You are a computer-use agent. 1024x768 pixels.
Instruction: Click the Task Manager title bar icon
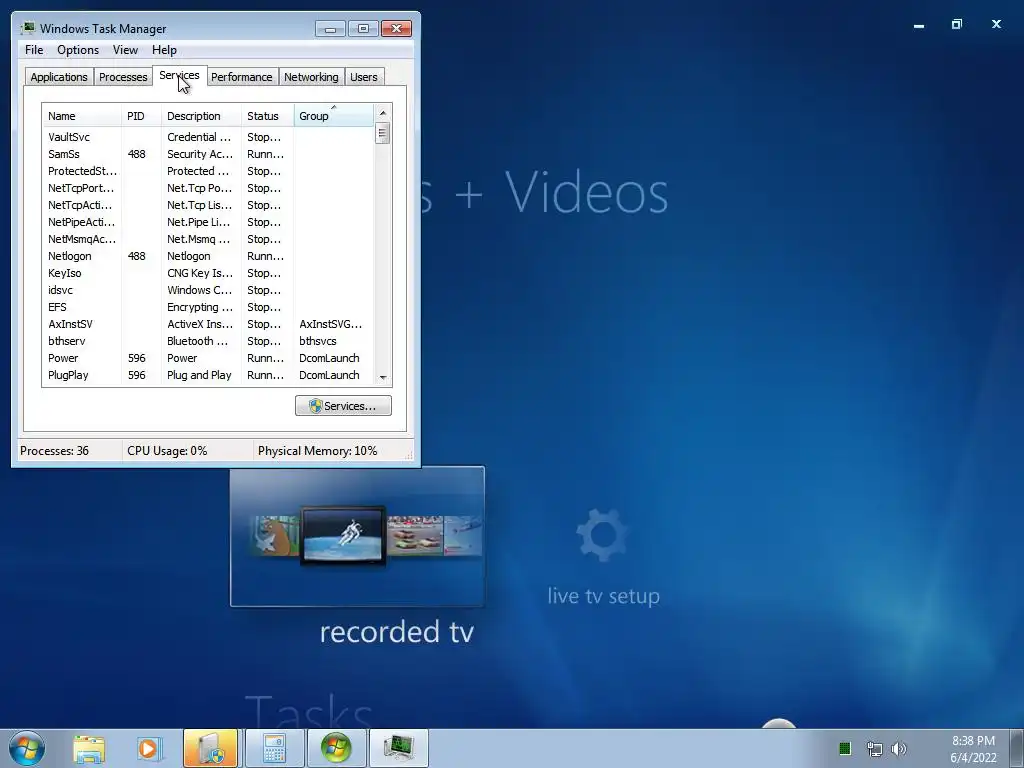(27, 28)
